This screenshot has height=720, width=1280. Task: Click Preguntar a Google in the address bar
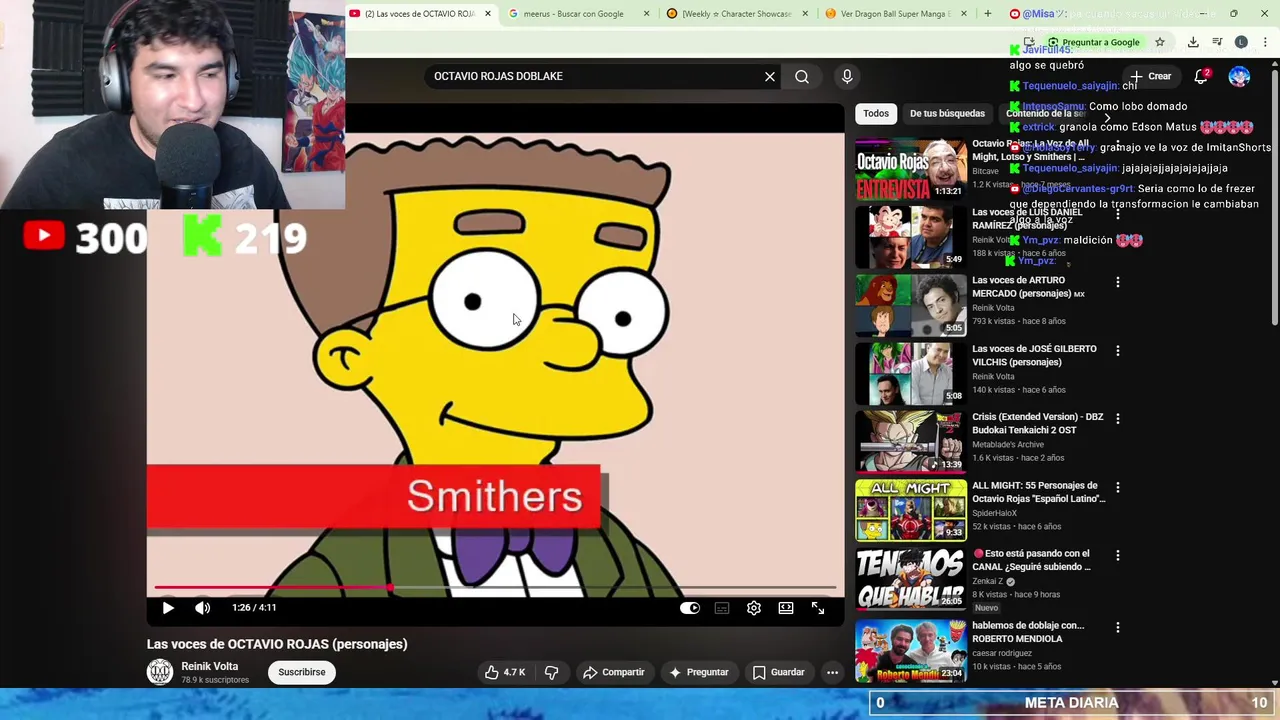pyautogui.click(x=1093, y=42)
